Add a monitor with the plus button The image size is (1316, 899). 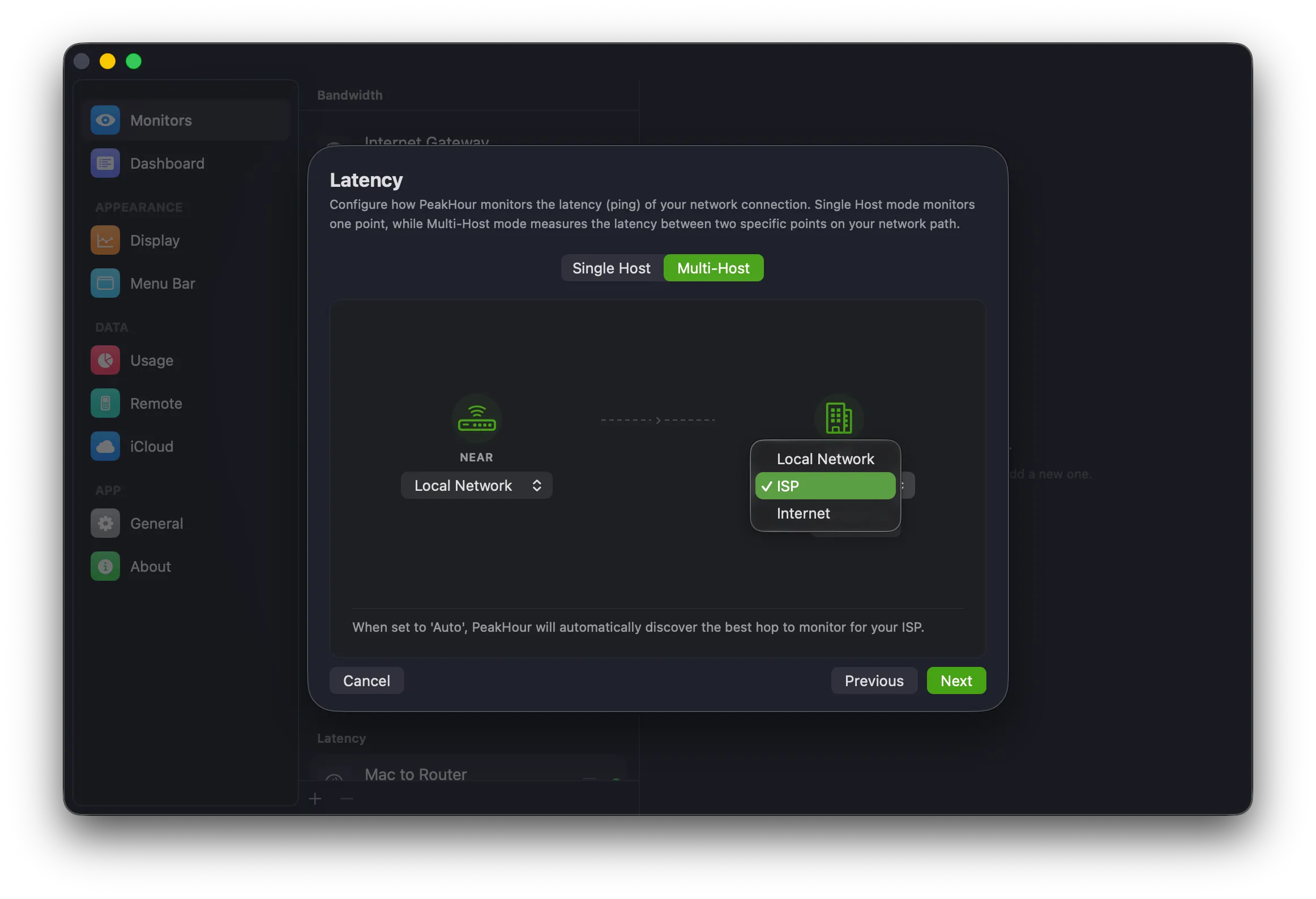point(315,799)
